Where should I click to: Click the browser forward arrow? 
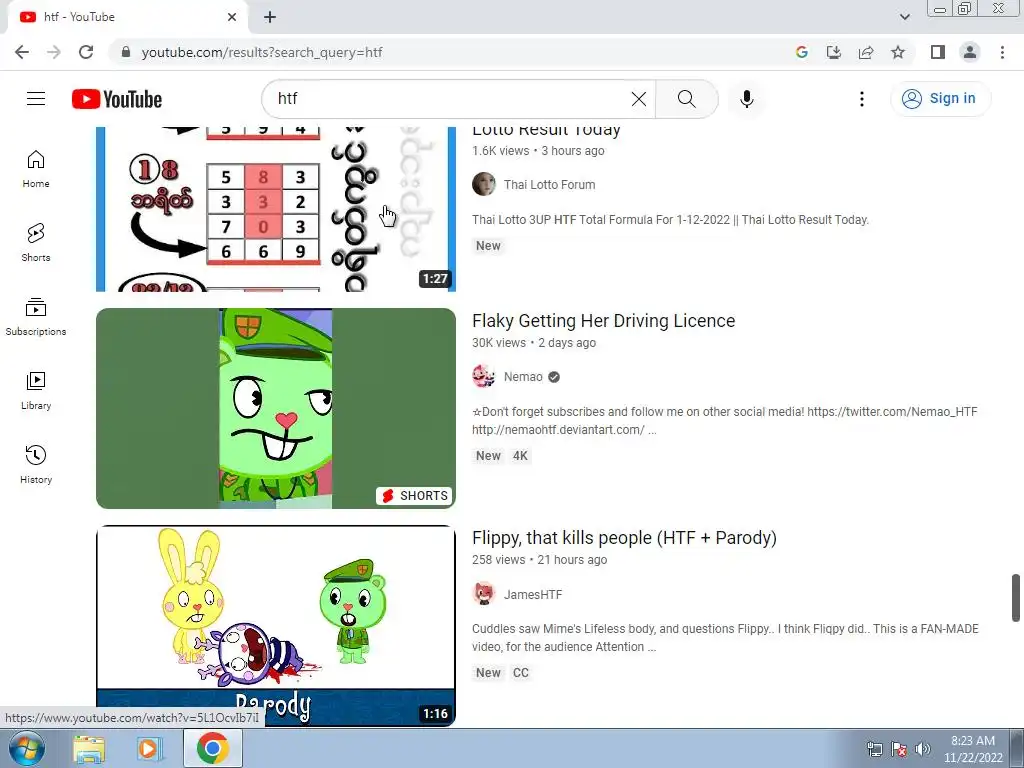[54, 52]
